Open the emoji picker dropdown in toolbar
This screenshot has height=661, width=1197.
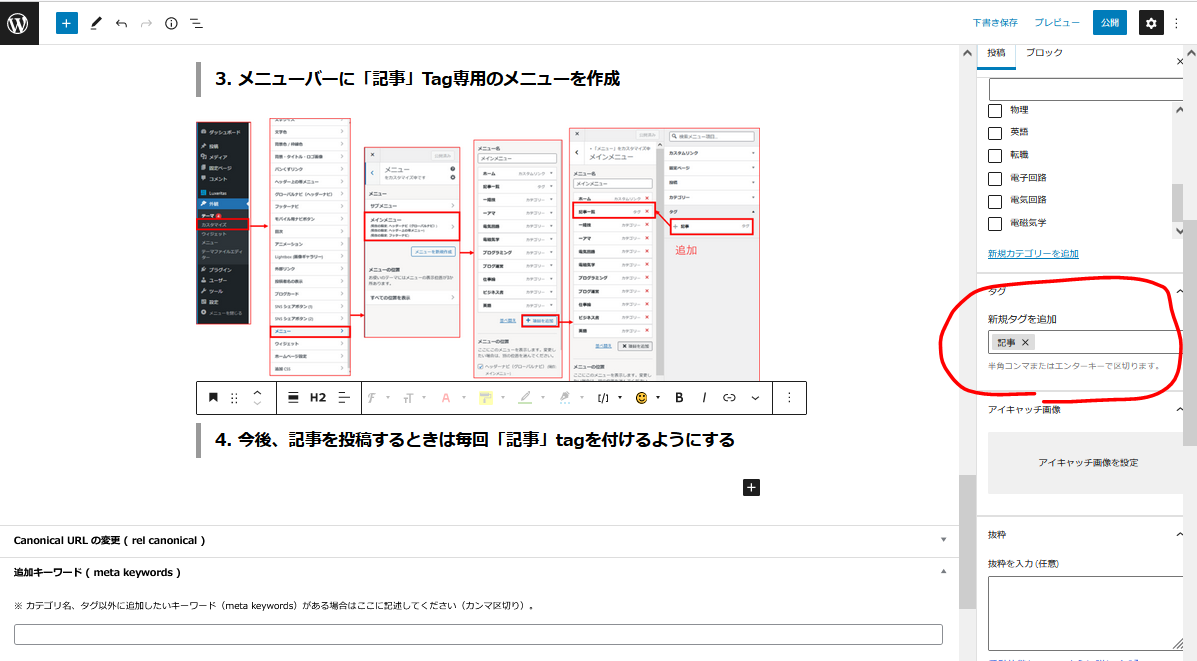[x=641, y=397]
